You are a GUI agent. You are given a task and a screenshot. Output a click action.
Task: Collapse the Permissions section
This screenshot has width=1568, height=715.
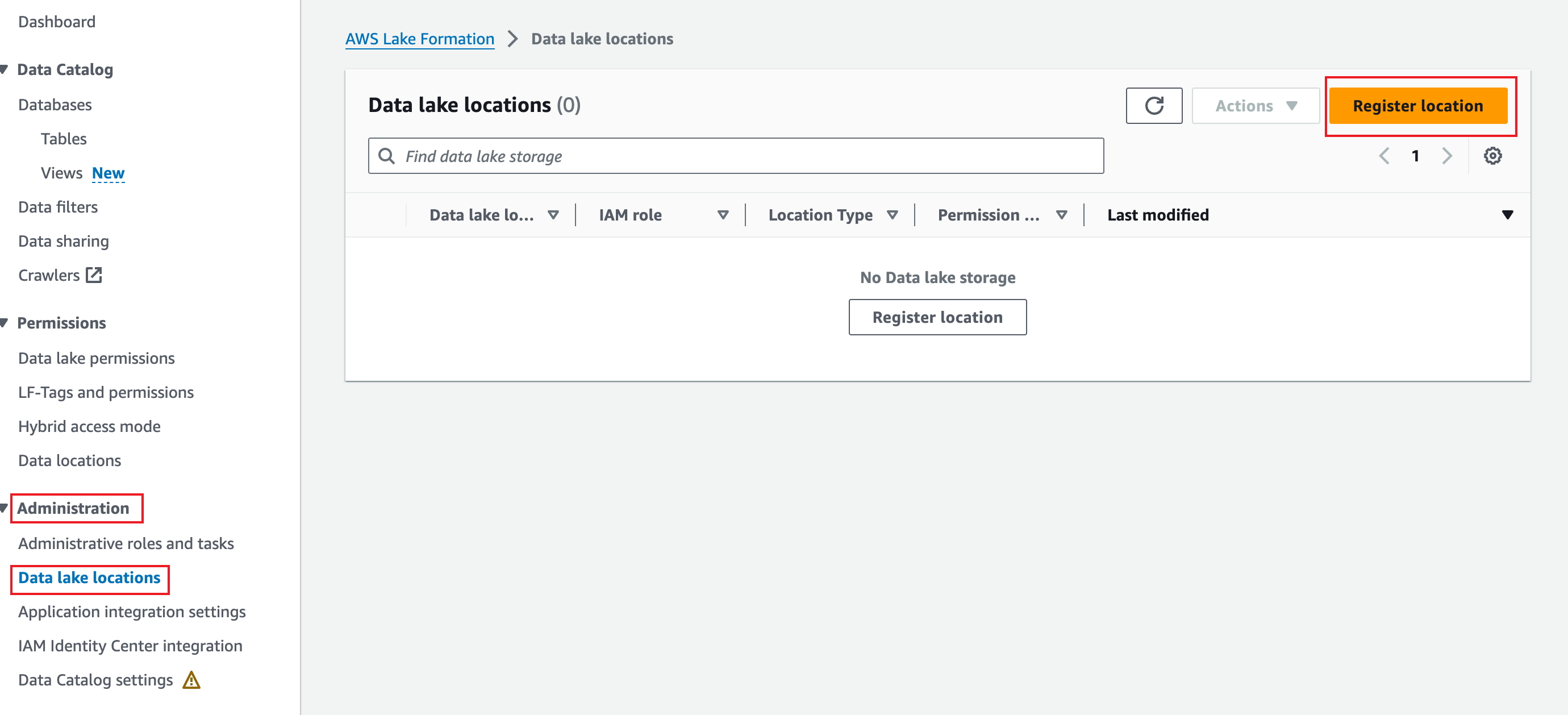click(3, 323)
